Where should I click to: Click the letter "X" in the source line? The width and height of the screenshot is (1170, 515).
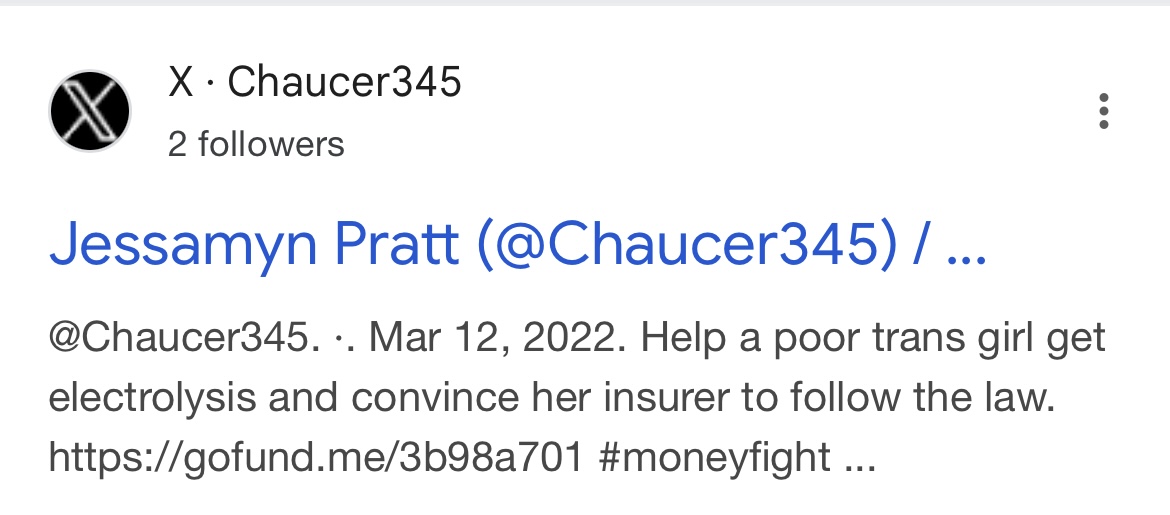pos(180,82)
